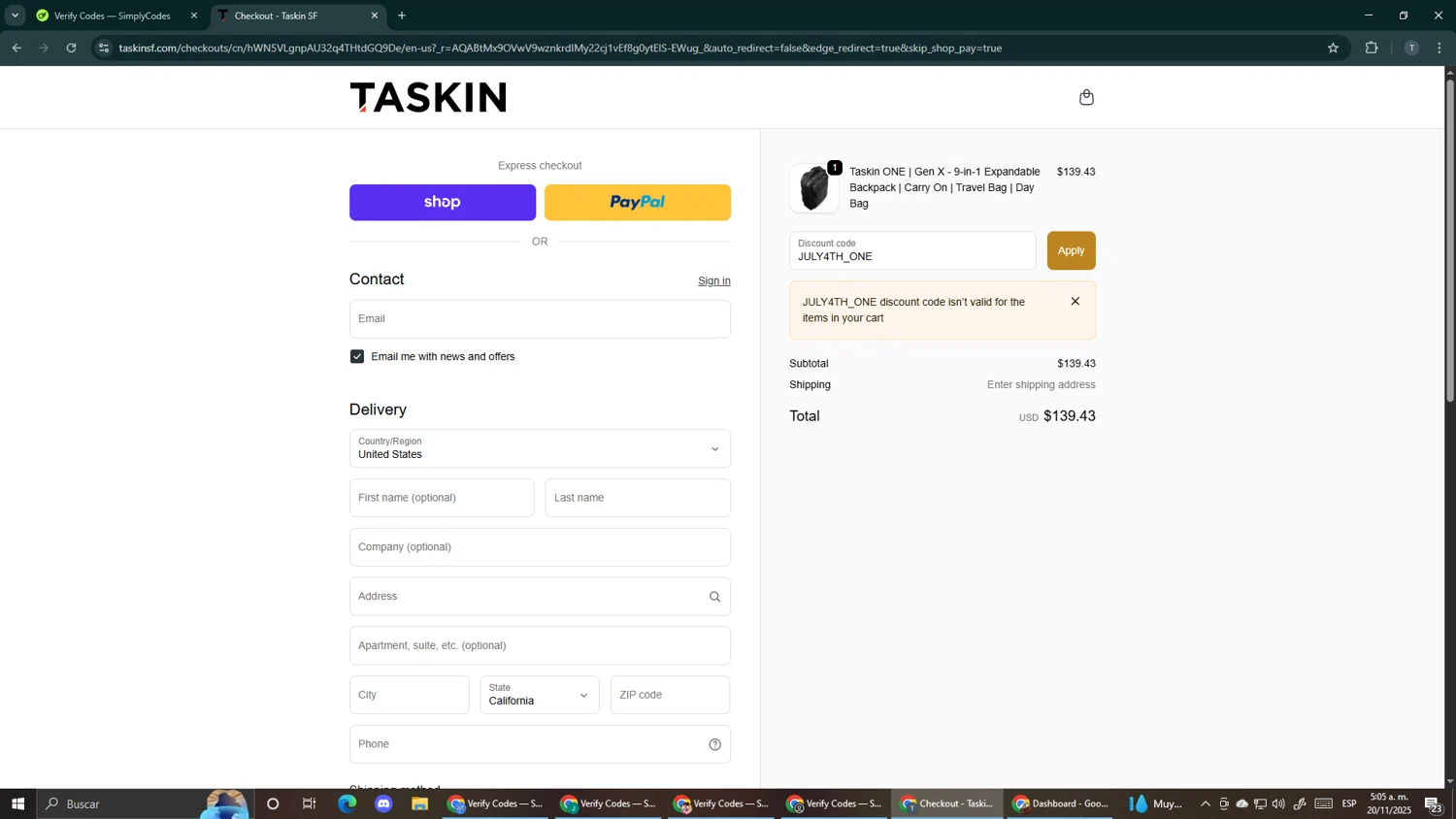1456x819 pixels.
Task: Open Cortana circle icon in taskbar
Action: tap(273, 803)
